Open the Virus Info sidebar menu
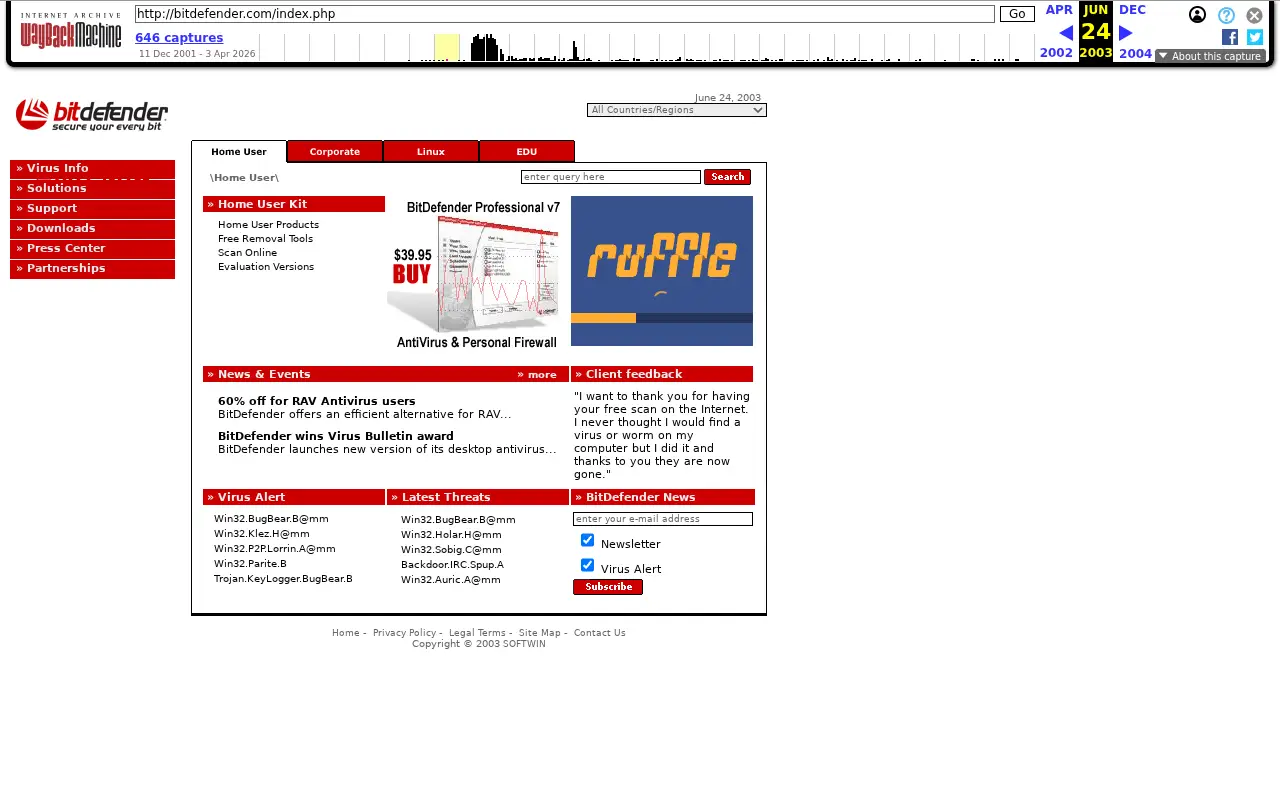 tap(92, 169)
